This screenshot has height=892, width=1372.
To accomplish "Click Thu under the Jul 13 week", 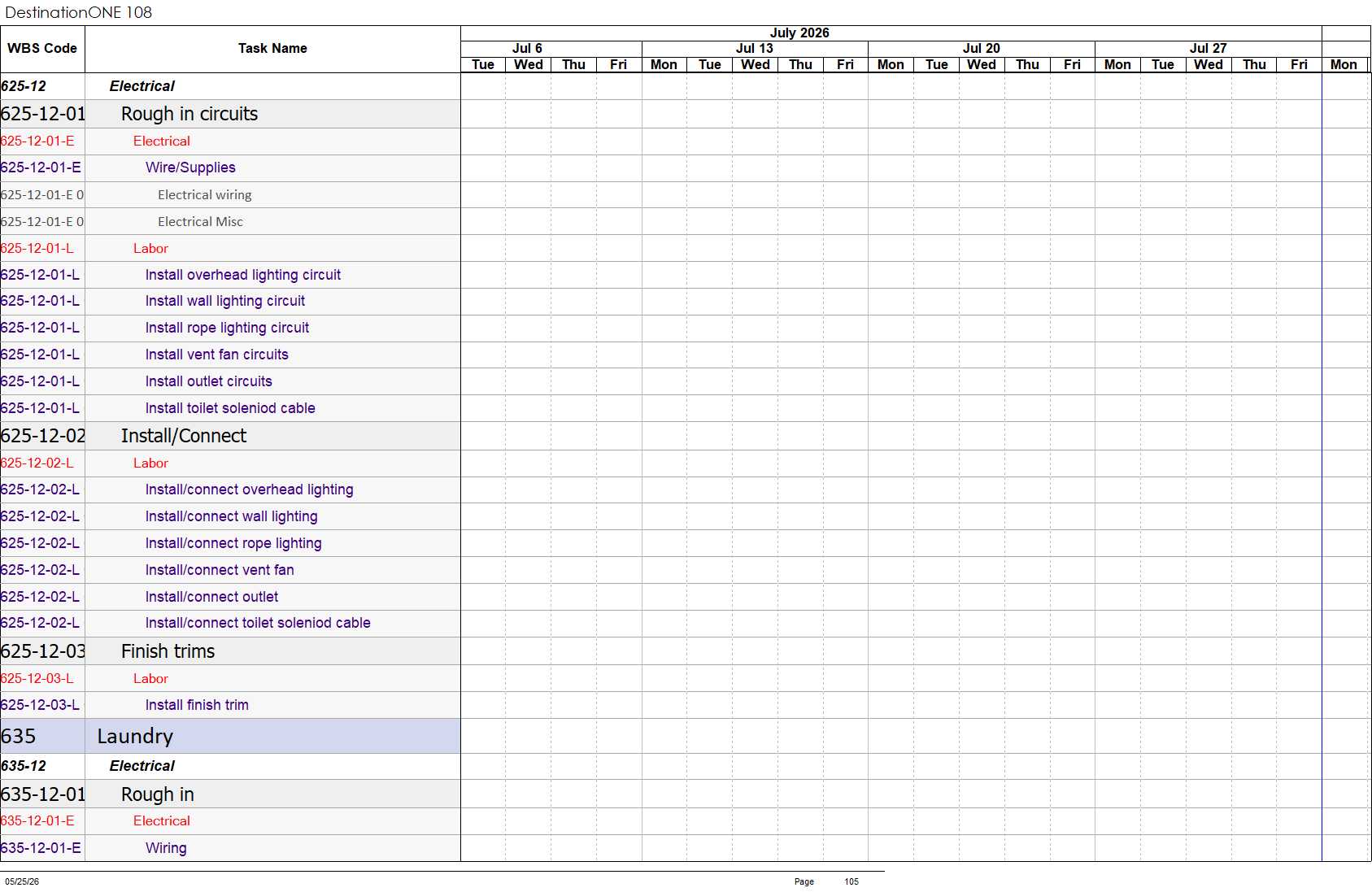I will [800, 65].
